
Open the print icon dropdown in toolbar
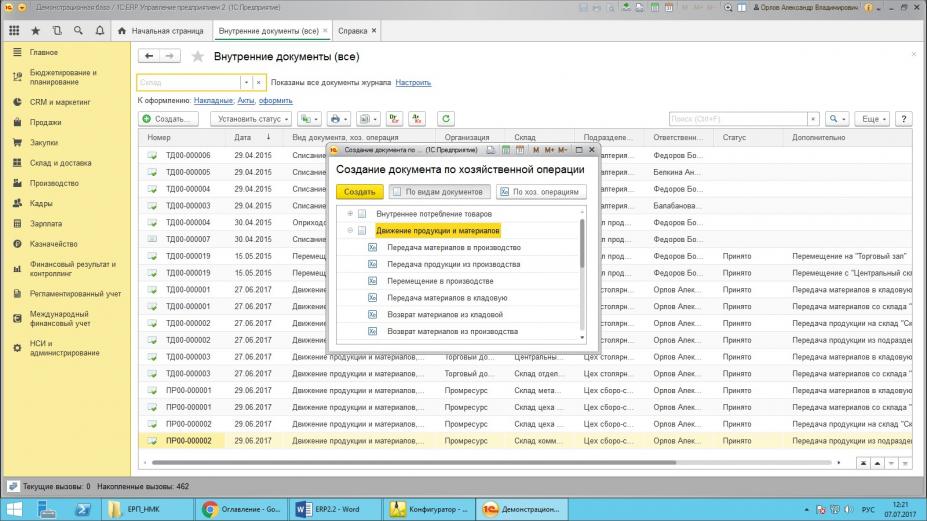point(340,119)
